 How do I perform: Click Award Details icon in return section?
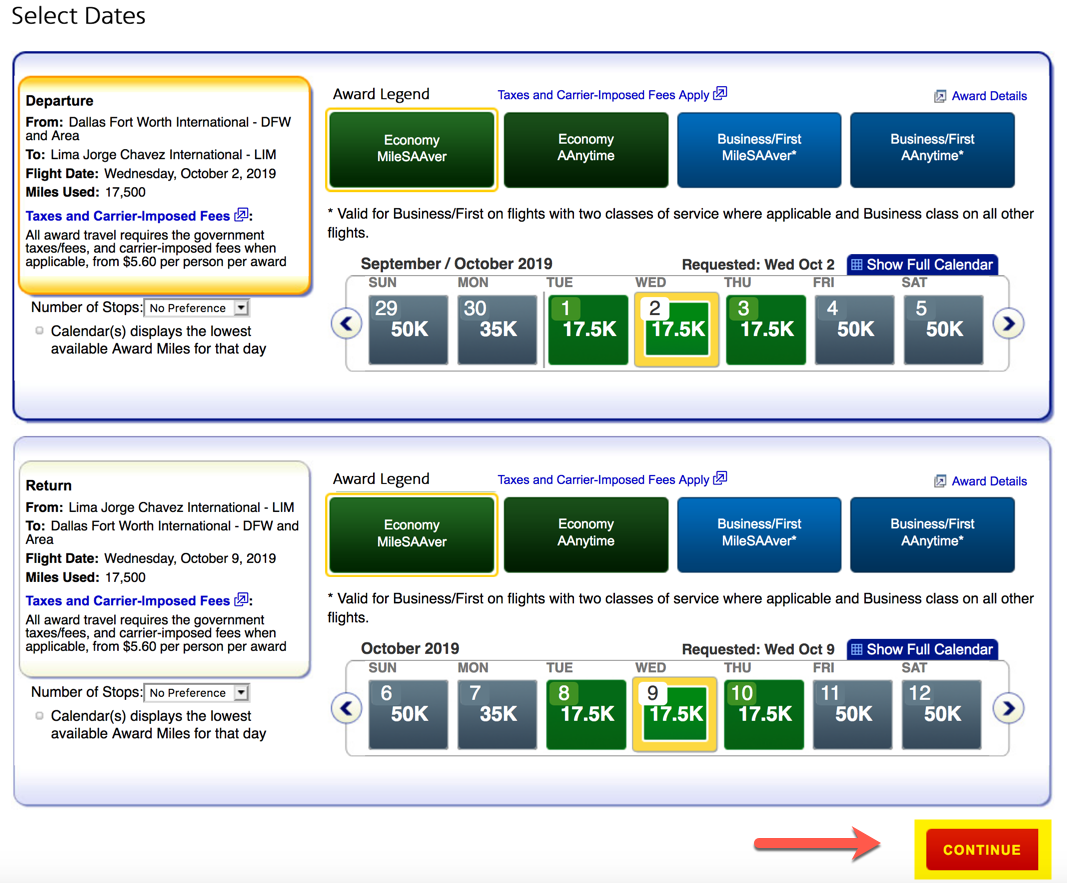940,481
